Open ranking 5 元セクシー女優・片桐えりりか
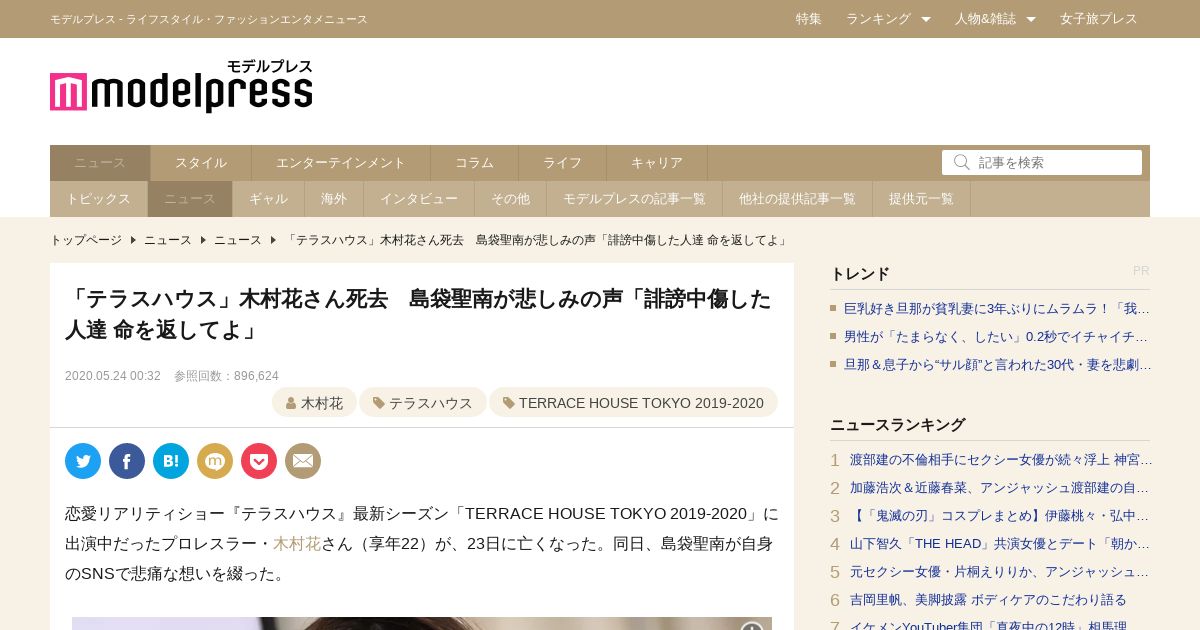Image resolution: width=1200 pixels, height=630 pixels. pos(1000,572)
